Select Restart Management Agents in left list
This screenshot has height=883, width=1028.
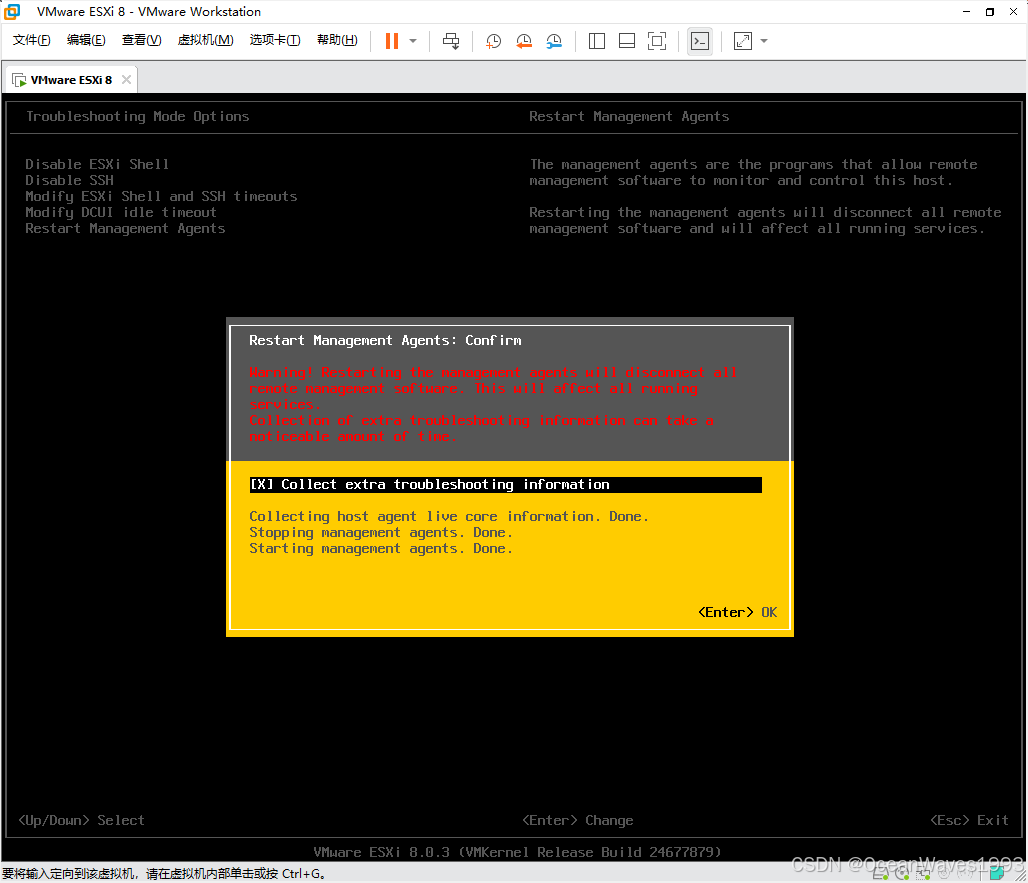click(125, 228)
